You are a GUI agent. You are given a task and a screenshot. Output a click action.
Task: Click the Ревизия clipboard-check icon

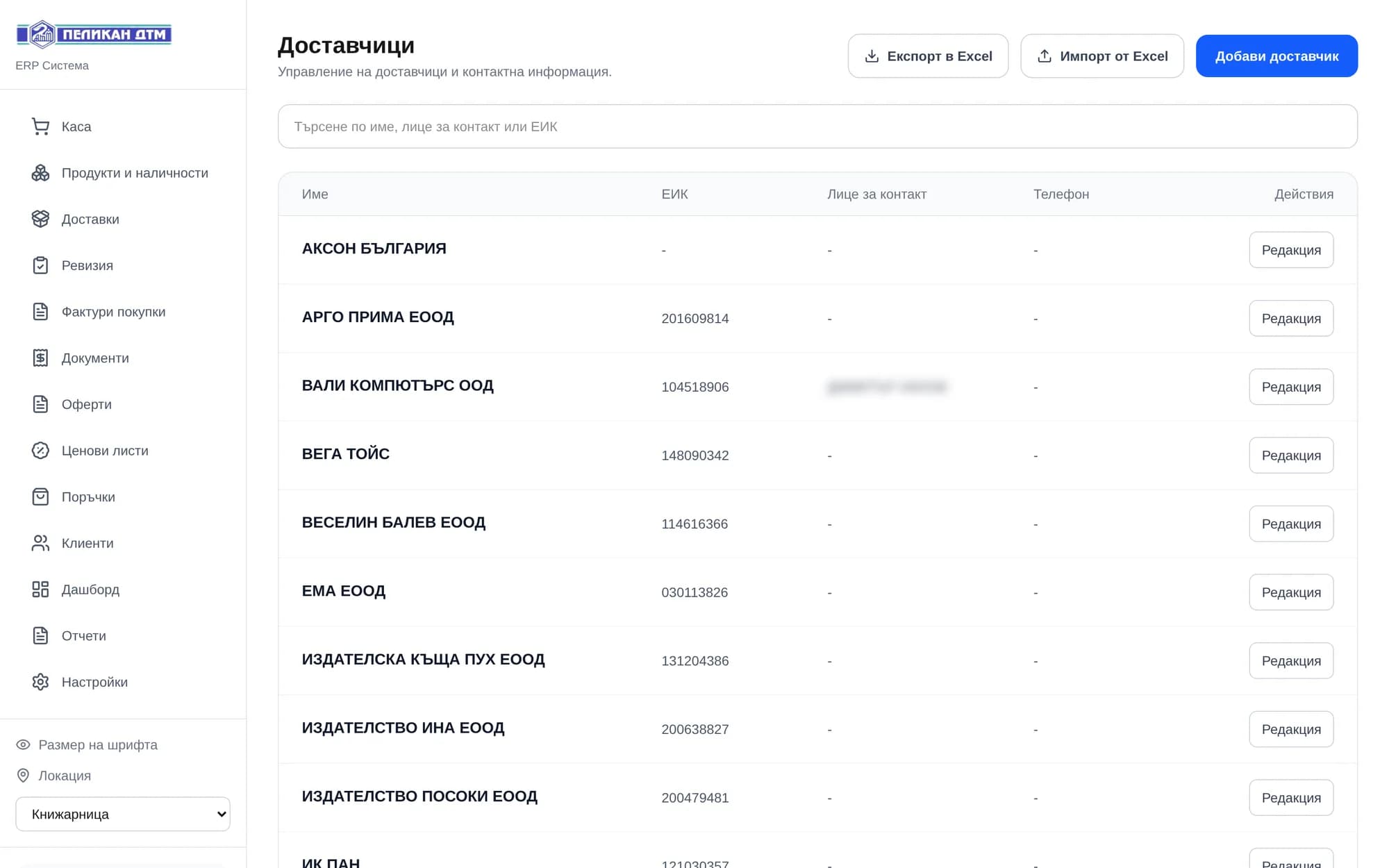[x=40, y=265]
